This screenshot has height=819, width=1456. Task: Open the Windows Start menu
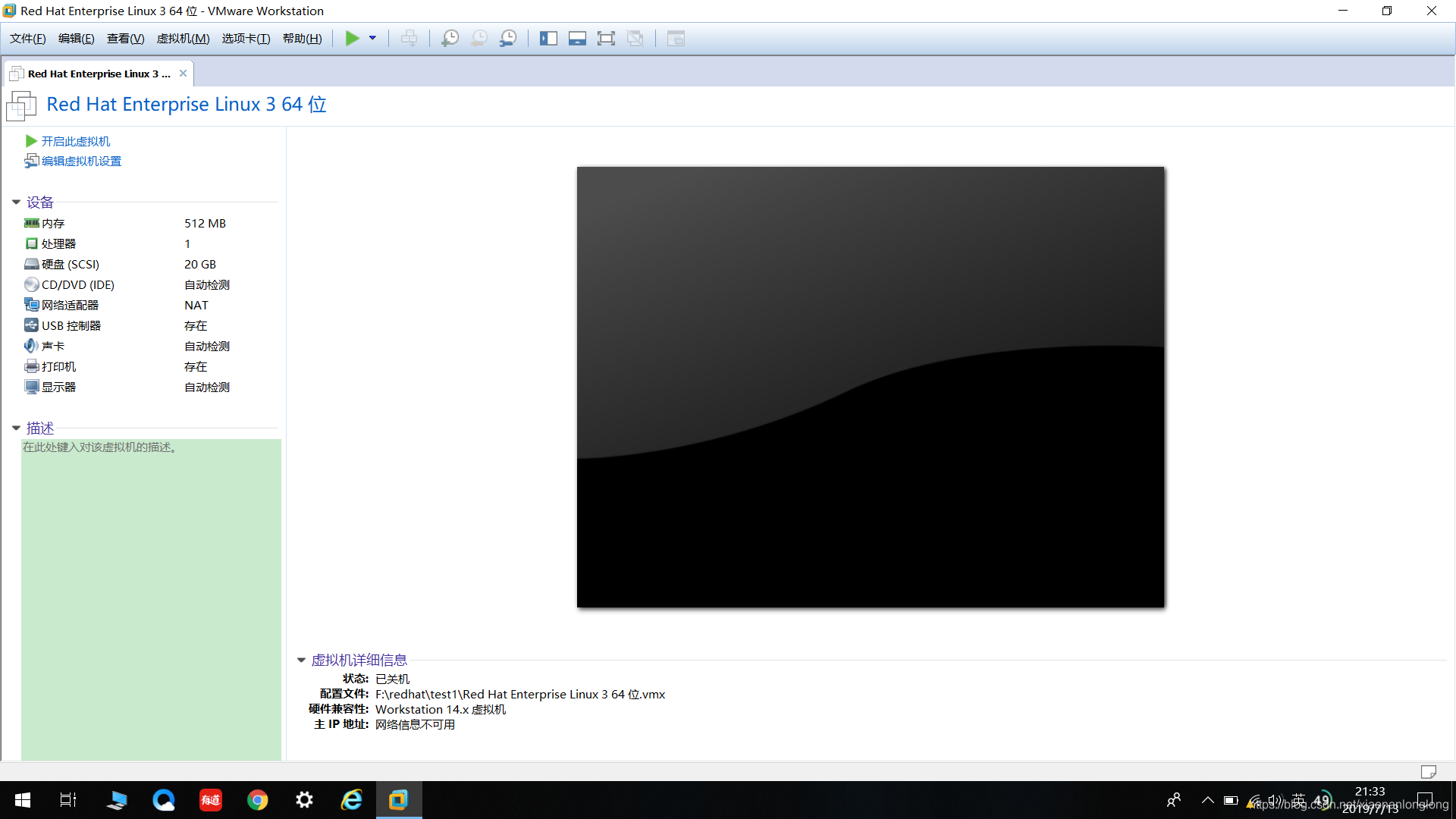click(23, 800)
